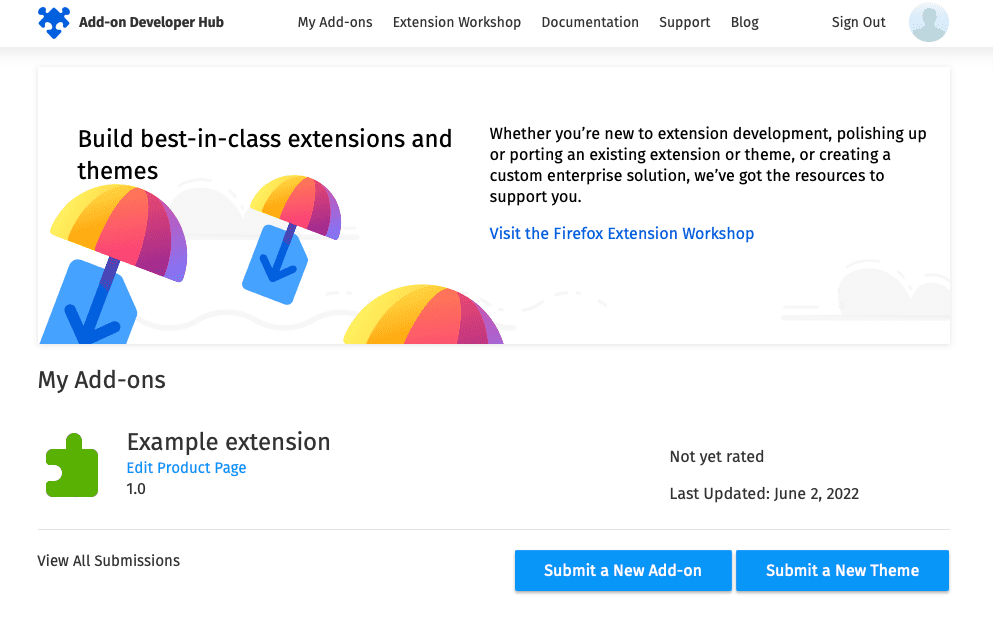
Task: Navigate to Extension Workshop
Action: (x=456, y=22)
